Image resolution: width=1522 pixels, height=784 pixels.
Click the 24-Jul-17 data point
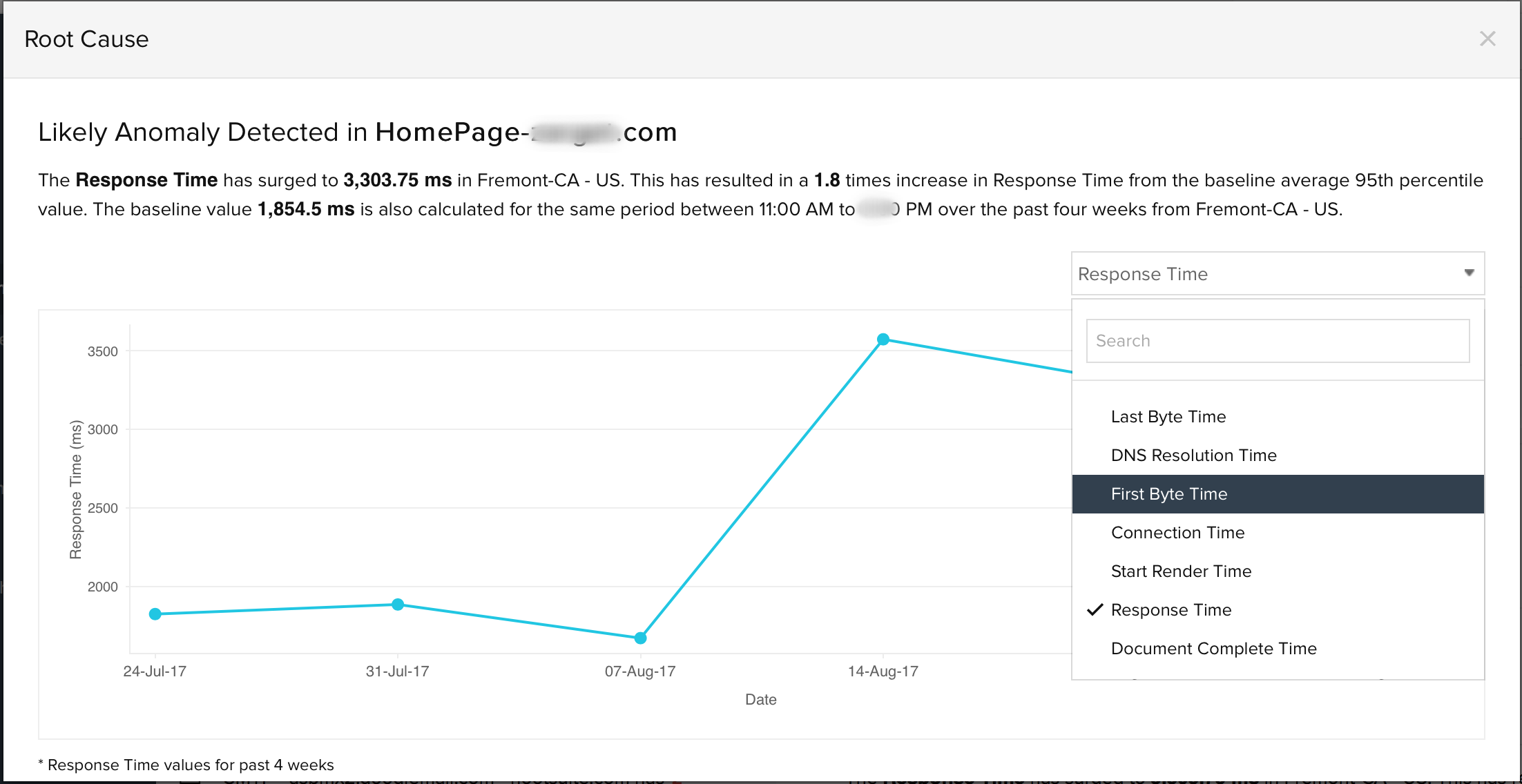pyautogui.click(x=155, y=614)
